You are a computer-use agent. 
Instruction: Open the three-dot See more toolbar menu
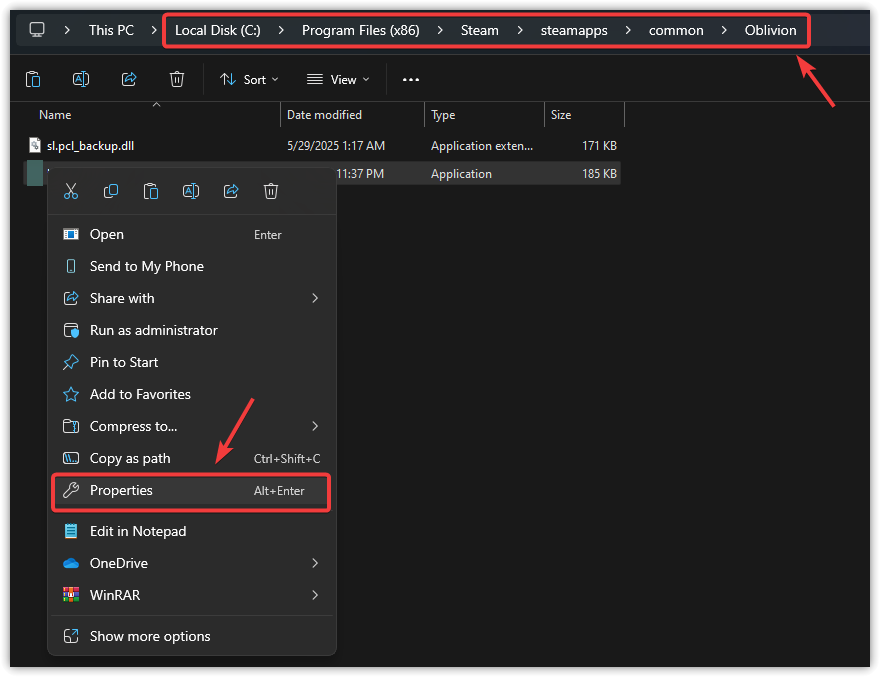click(x=411, y=79)
